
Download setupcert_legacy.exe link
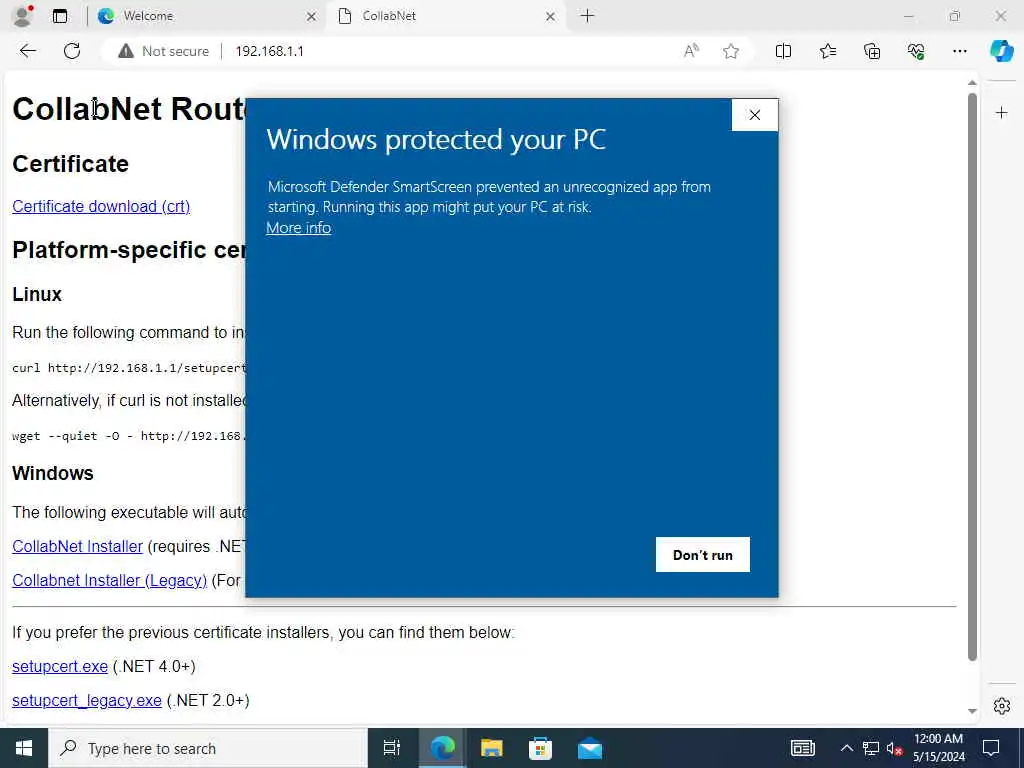pyautogui.click(x=87, y=701)
